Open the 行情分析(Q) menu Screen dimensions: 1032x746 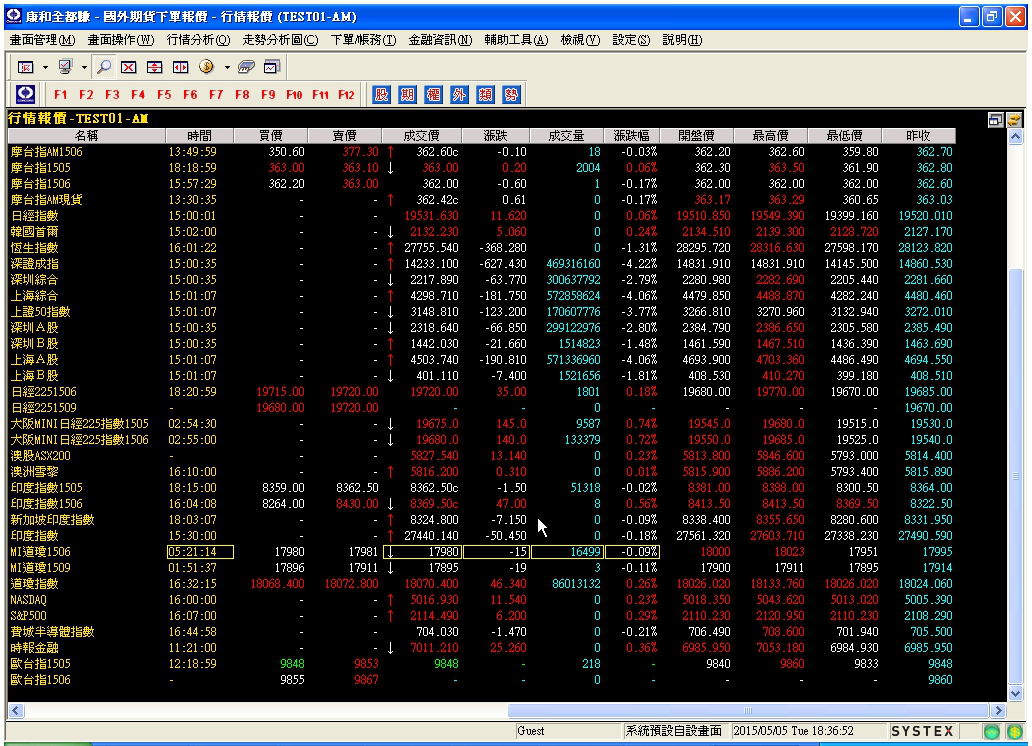click(x=198, y=40)
